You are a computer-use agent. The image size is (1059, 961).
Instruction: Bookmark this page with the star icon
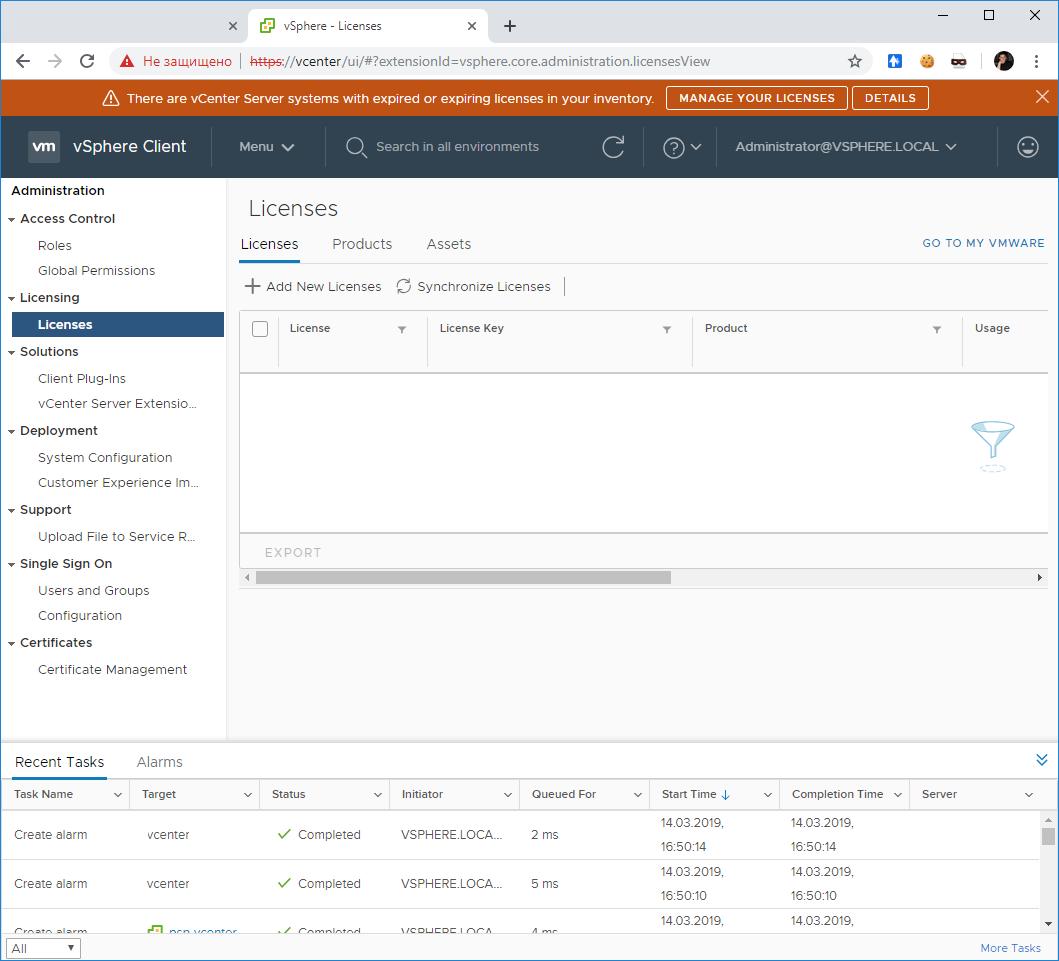tap(855, 61)
